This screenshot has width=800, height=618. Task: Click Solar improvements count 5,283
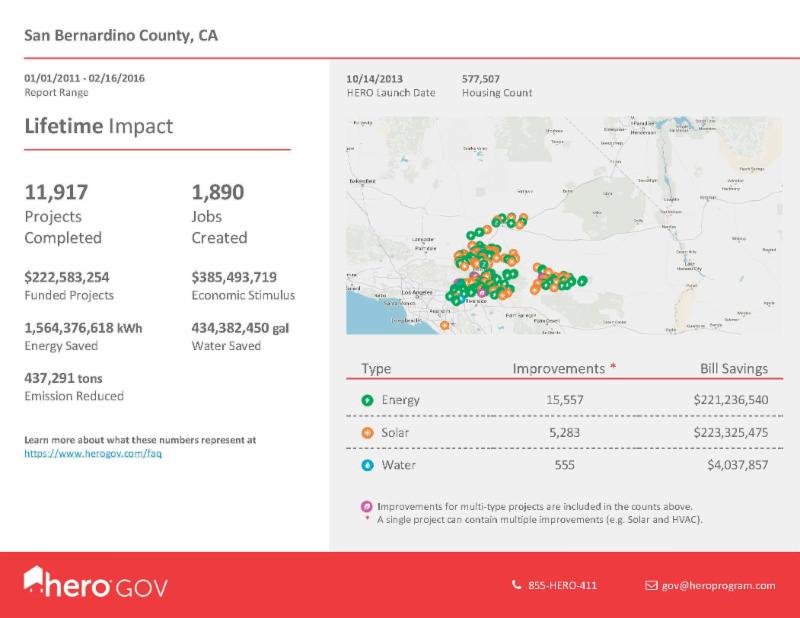[x=565, y=433]
